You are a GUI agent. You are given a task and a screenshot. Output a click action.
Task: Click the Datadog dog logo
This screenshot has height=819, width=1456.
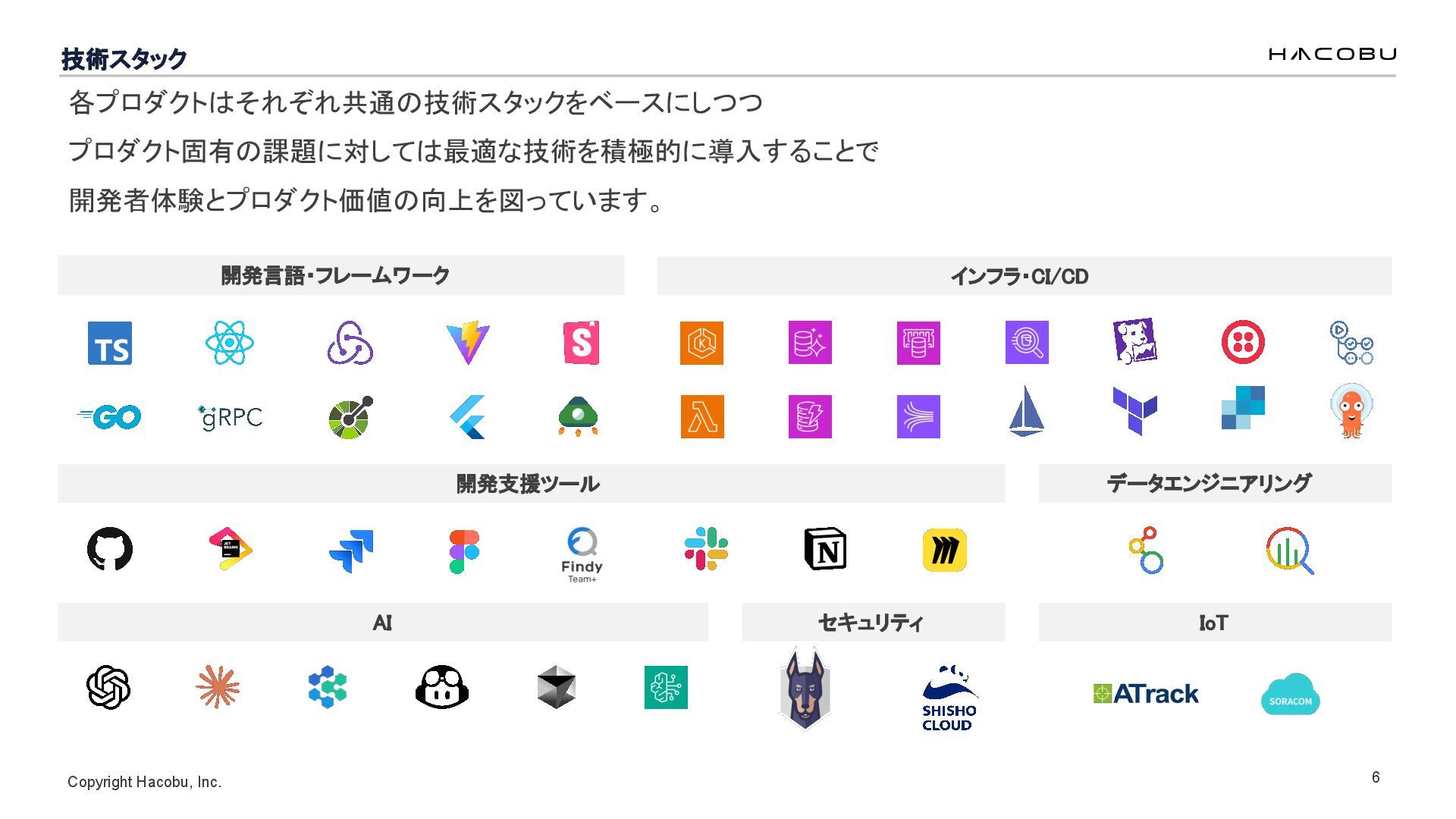(x=1134, y=341)
